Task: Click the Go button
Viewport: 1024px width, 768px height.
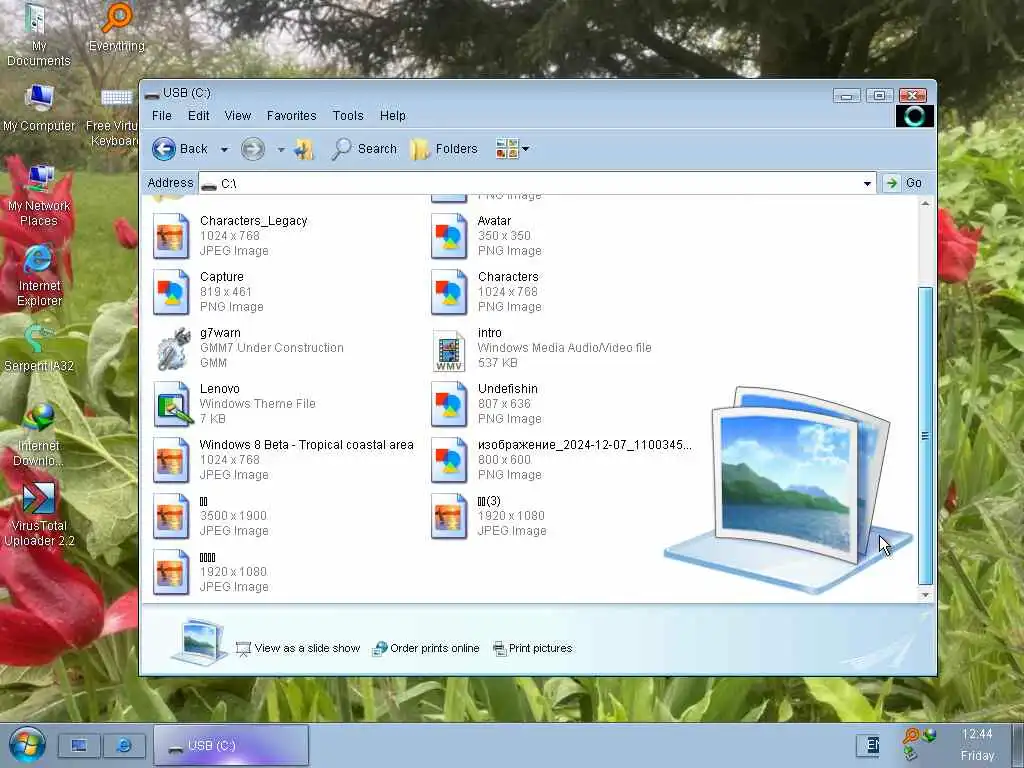Action: point(904,183)
